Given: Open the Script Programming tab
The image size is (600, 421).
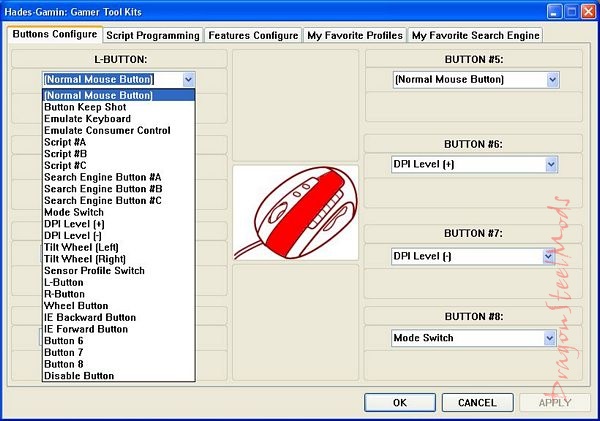Looking at the screenshot, I should pos(155,35).
